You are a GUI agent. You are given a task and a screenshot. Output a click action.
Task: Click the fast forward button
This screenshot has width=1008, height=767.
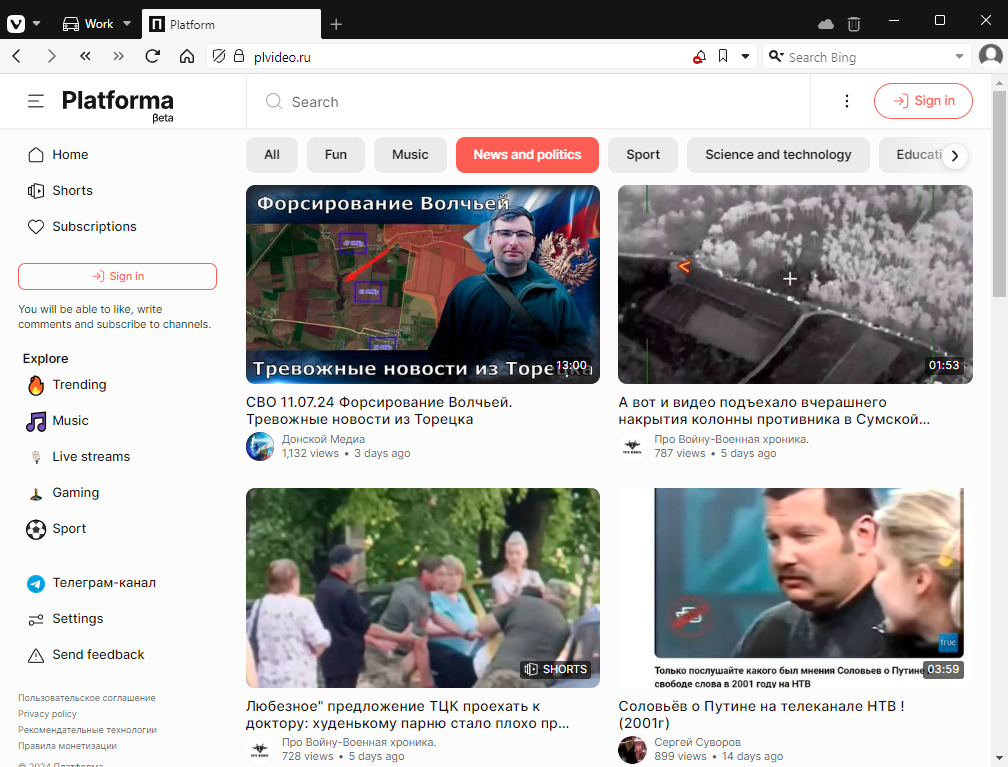[118, 57]
